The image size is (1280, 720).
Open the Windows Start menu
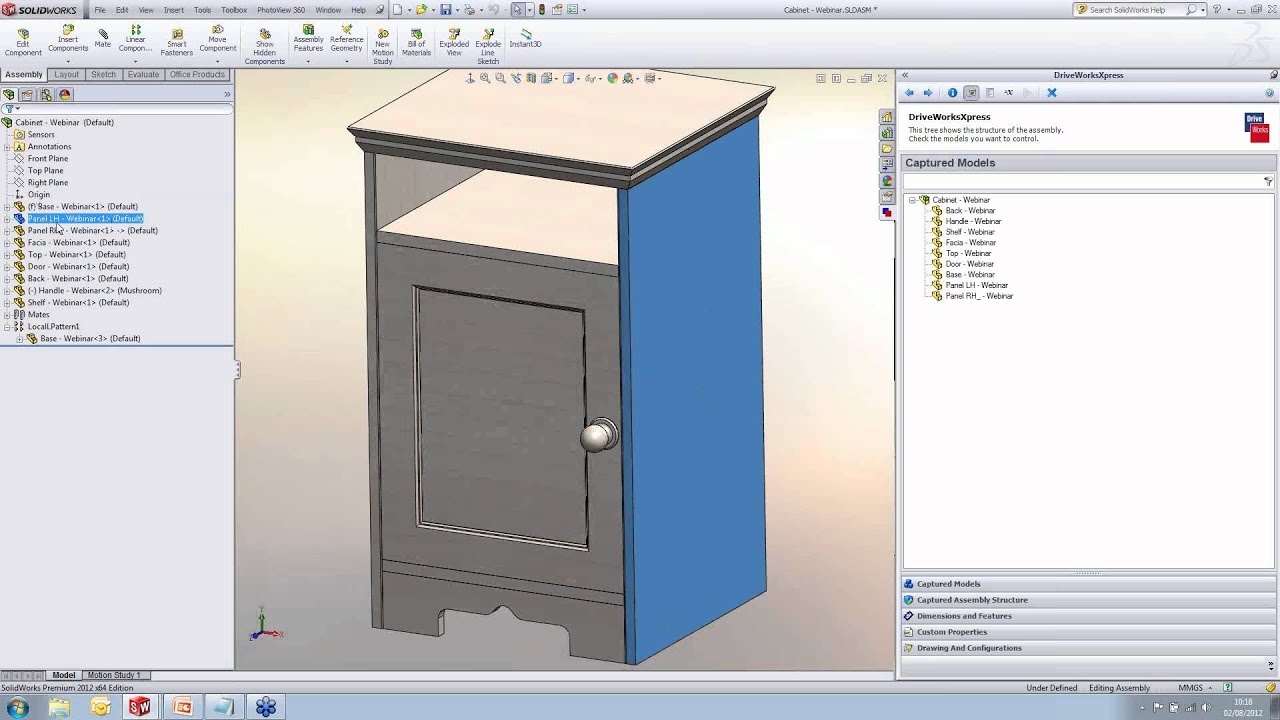click(x=17, y=707)
